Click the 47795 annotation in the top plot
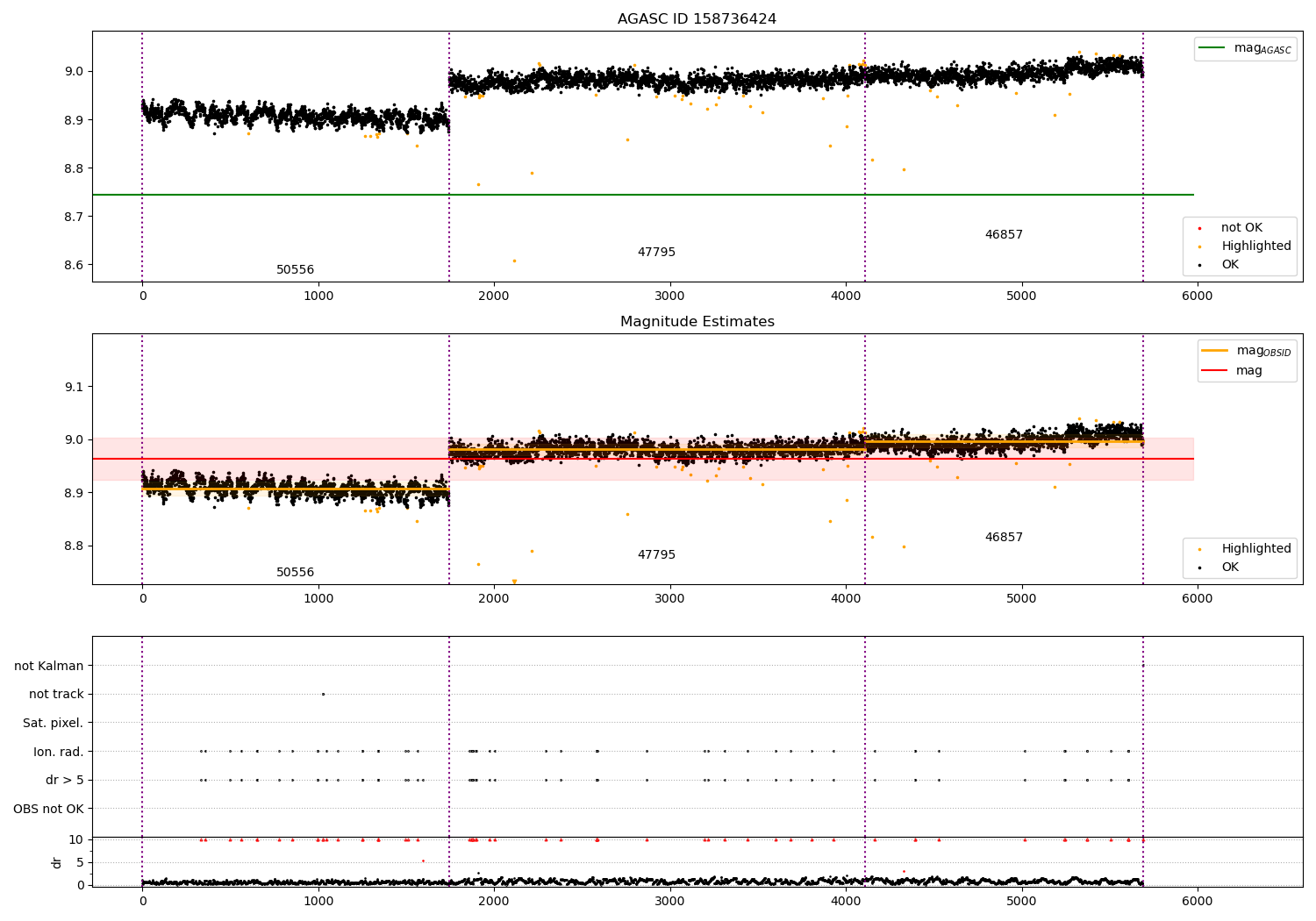 pos(656,253)
